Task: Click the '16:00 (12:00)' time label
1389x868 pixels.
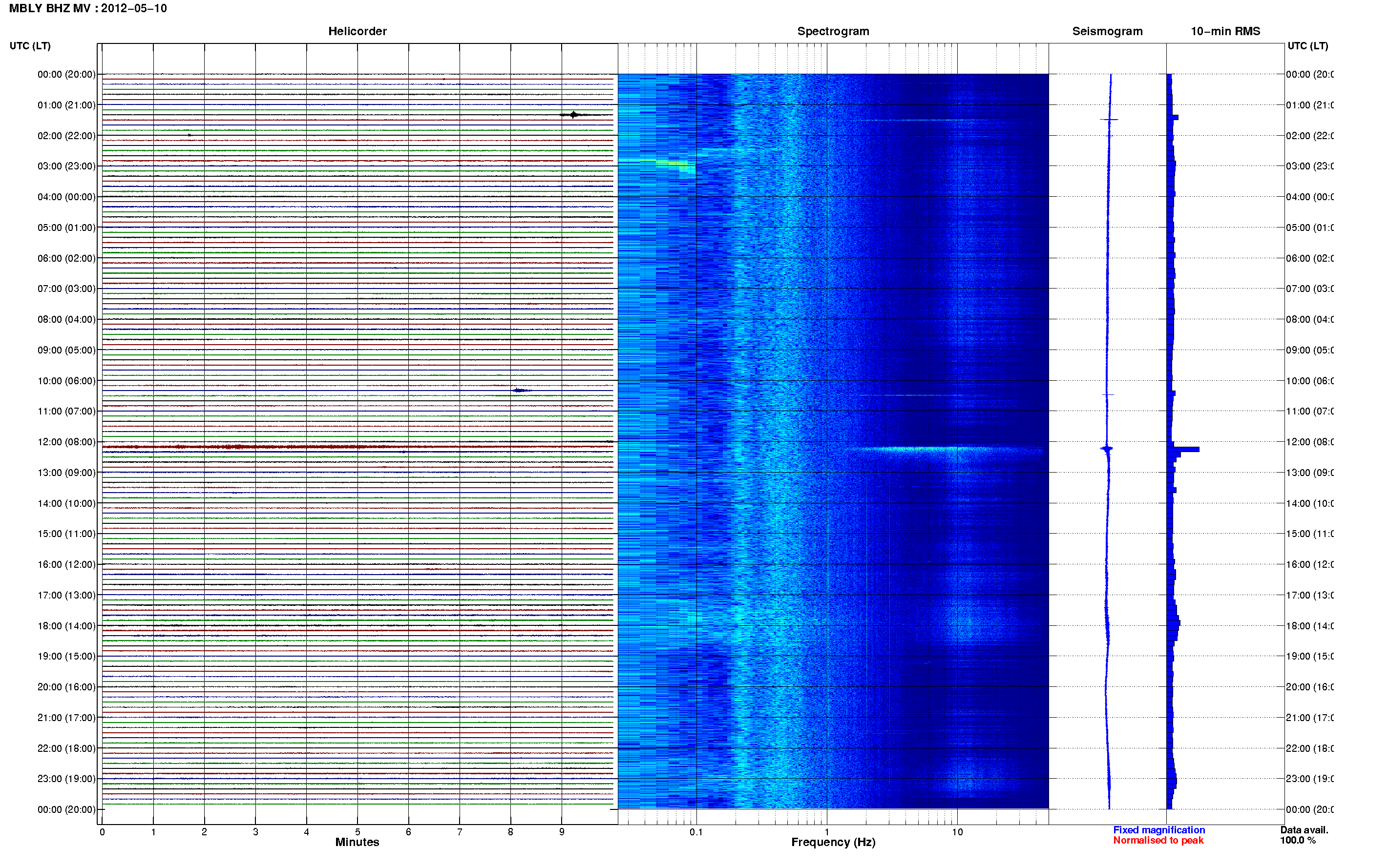Action: pos(66,565)
